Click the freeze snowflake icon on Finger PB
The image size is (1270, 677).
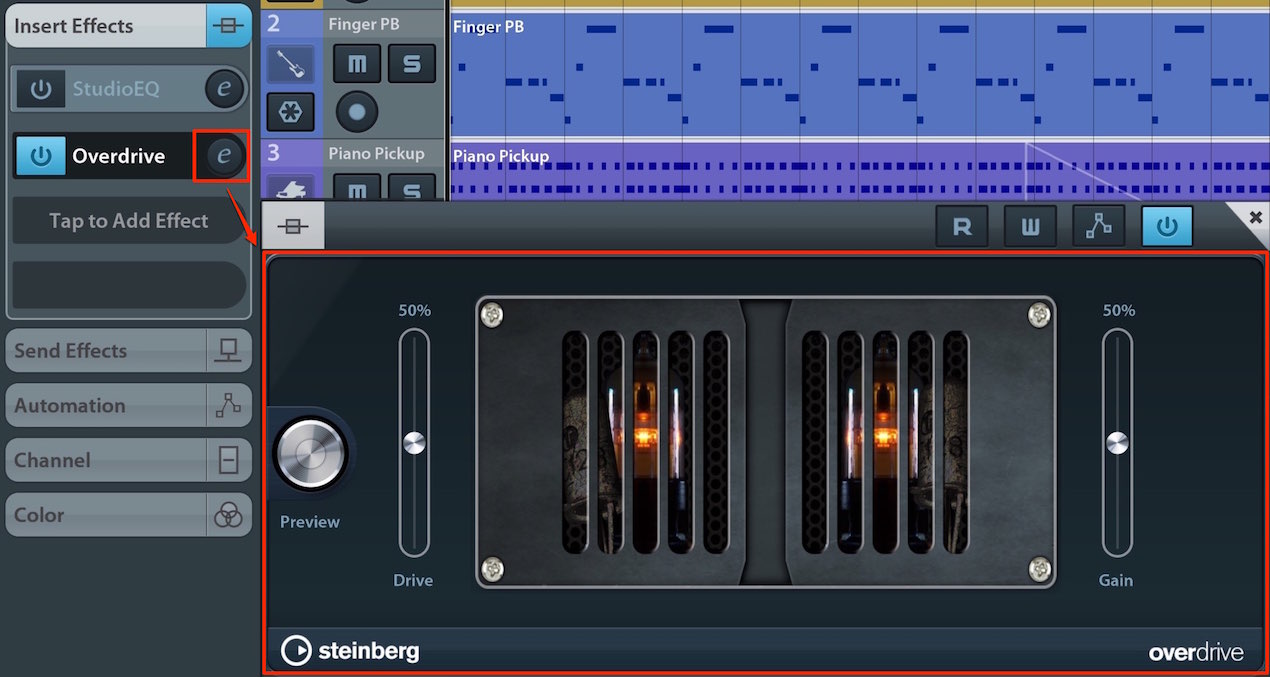290,112
